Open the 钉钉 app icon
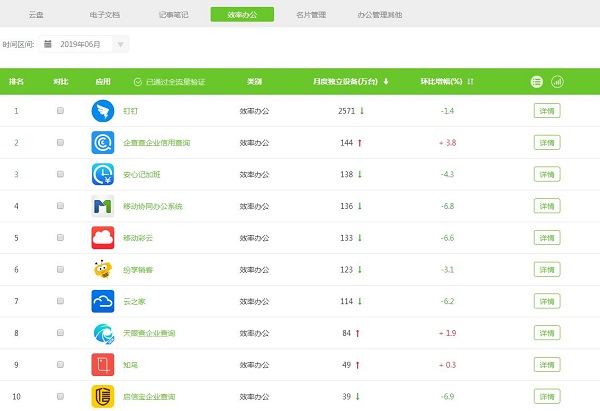Image resolution: width=600 pixels, height=411 pixels. pyautogui.click(x=103, y=111)
